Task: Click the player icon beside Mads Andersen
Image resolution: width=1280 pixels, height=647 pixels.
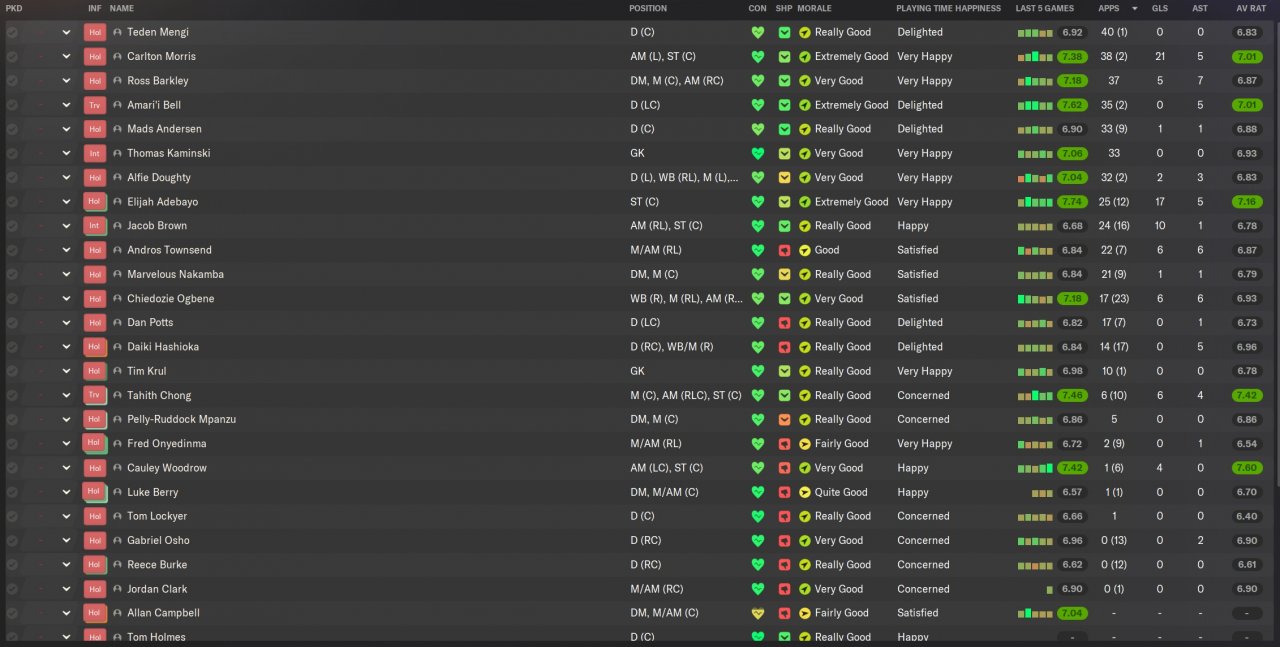Action: click(x=117, y=129)
